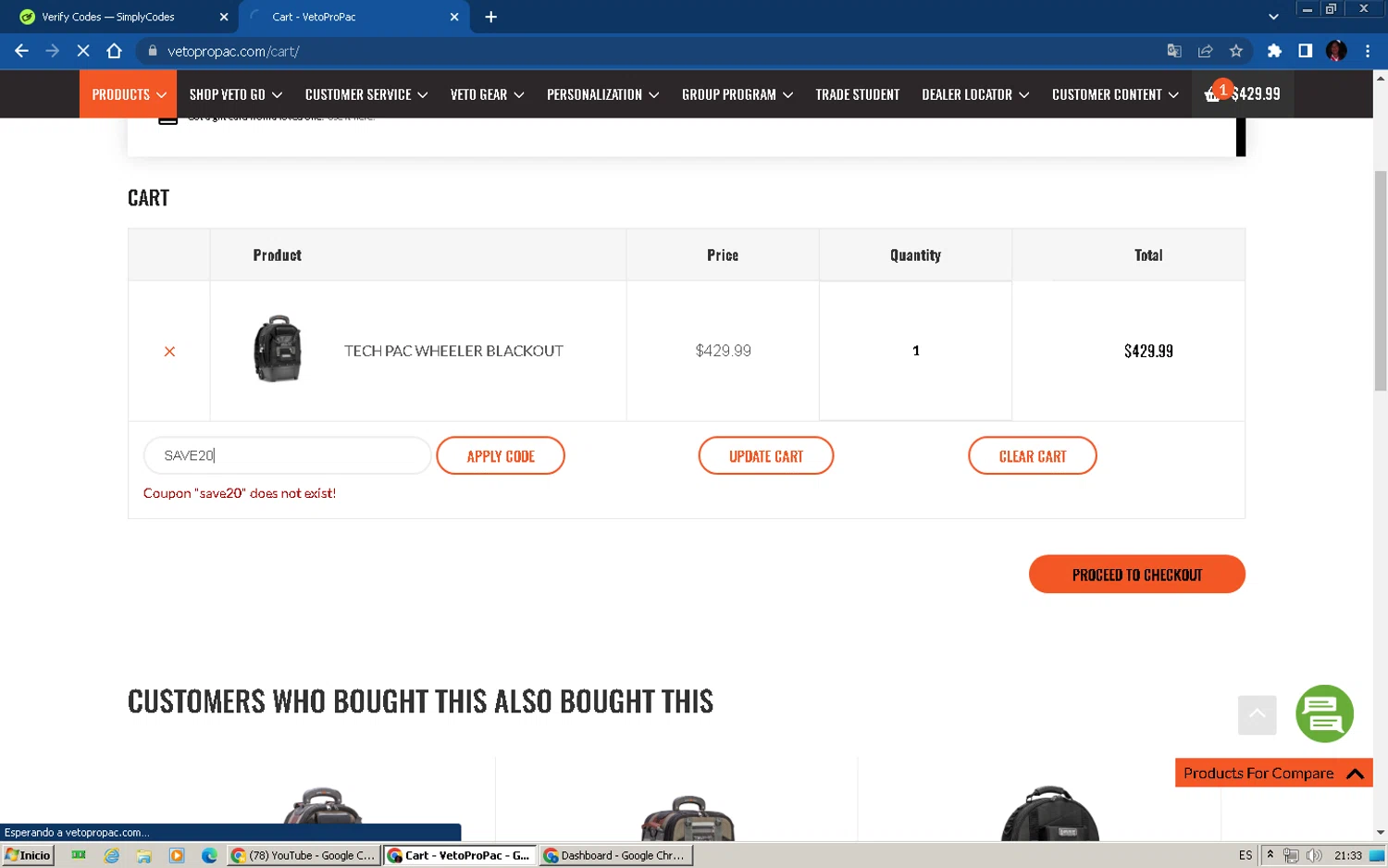The height and width of the screenshot is (868, 1388).
Task: Toggle the browser side panel
Action: pos(1305,51)
